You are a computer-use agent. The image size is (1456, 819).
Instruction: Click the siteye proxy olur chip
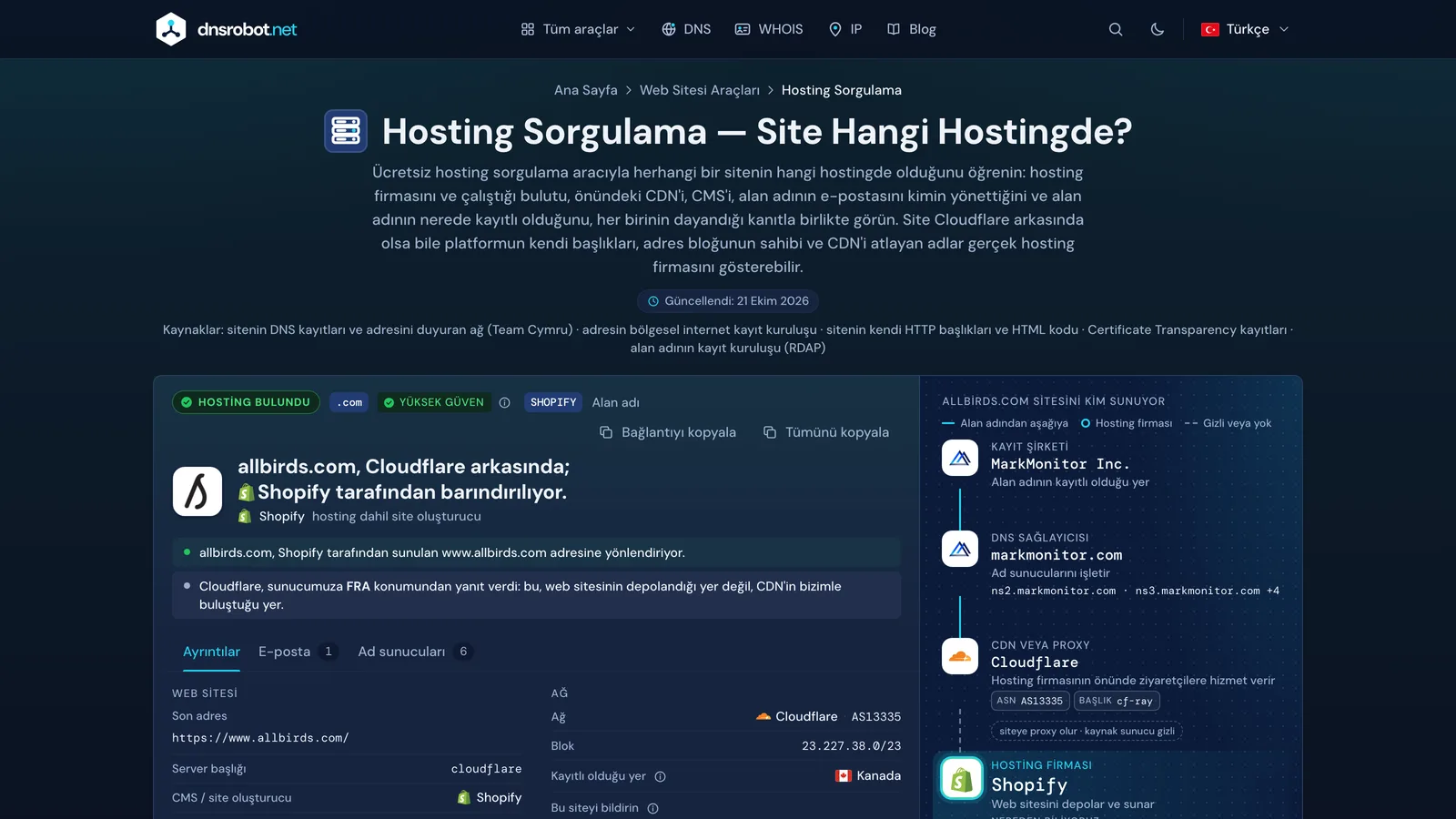click(x=1087, y=731)
